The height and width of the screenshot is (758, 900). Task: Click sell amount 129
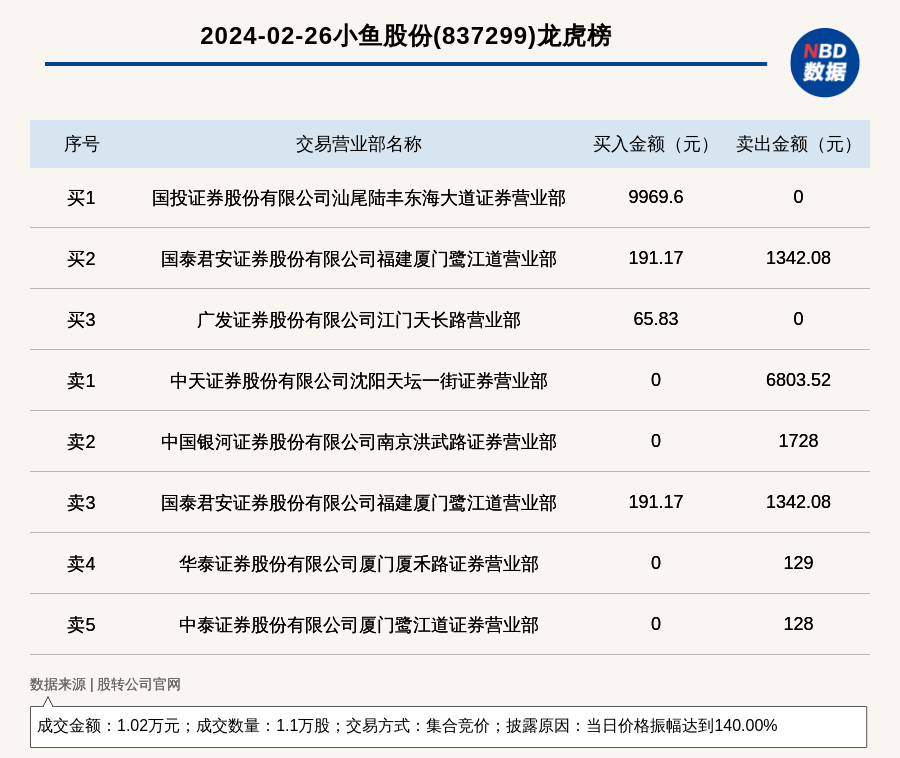click(798, 562)
